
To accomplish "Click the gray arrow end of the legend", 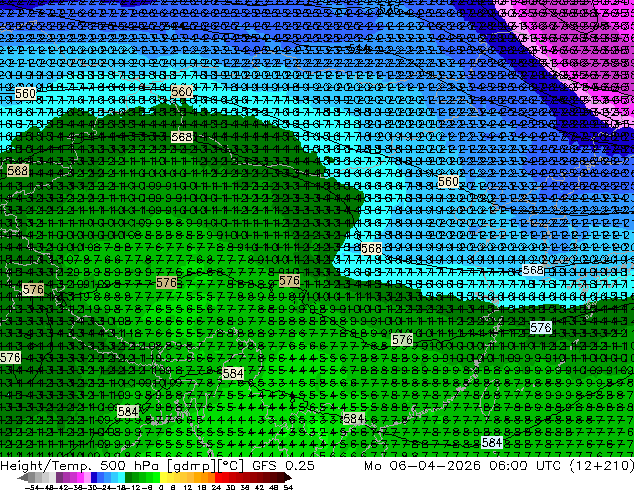I will [x=22, y=477].
